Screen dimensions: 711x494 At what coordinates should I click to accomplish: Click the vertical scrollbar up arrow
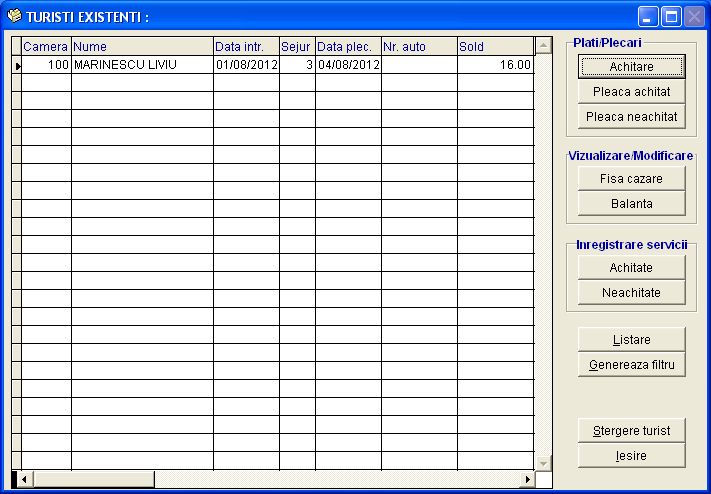point(544,45)
